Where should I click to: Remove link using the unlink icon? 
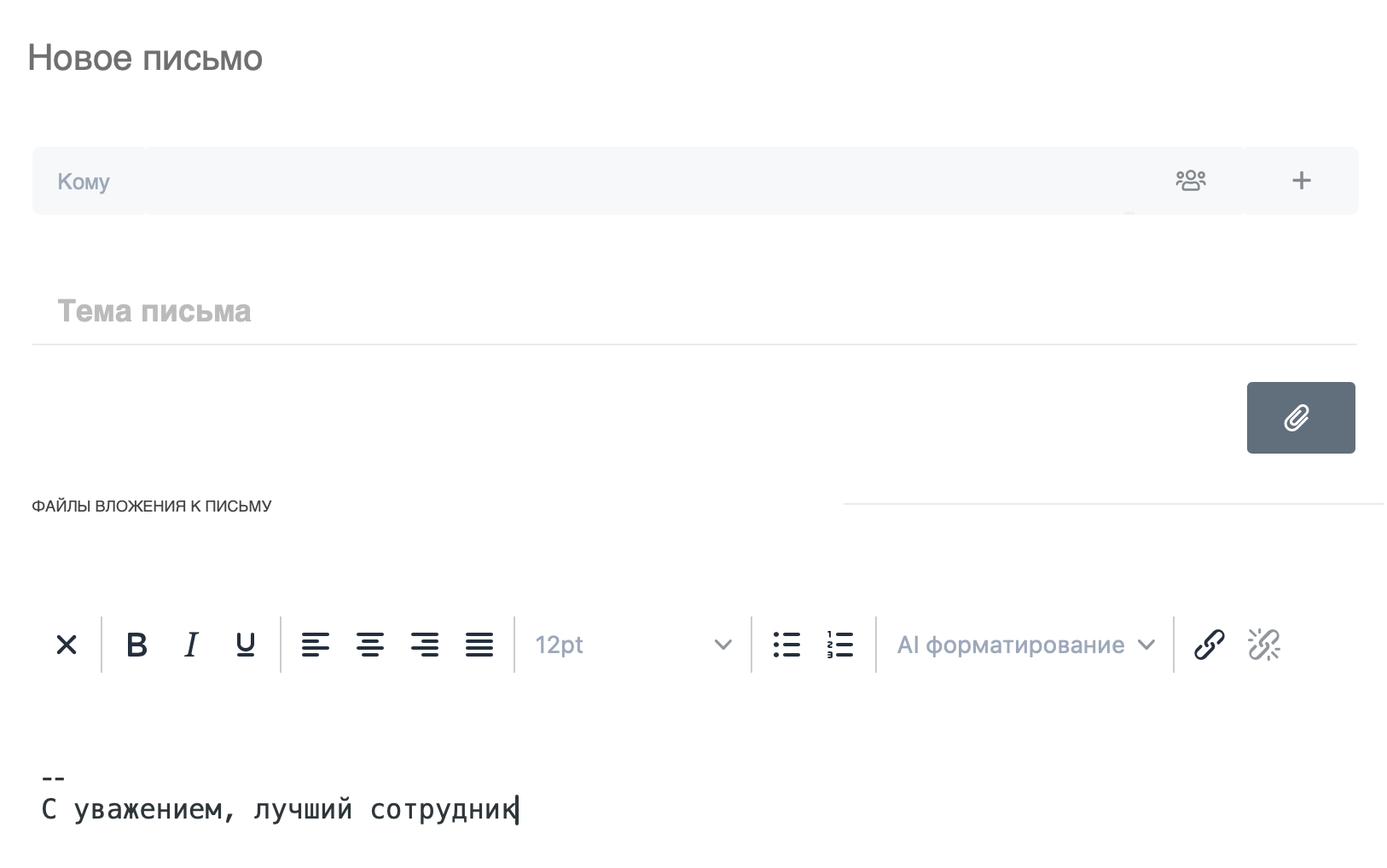pos(1264,645)
